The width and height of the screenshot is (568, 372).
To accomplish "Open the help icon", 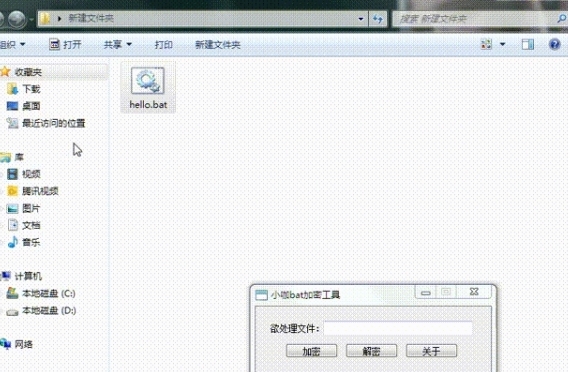I will [555, 45].
